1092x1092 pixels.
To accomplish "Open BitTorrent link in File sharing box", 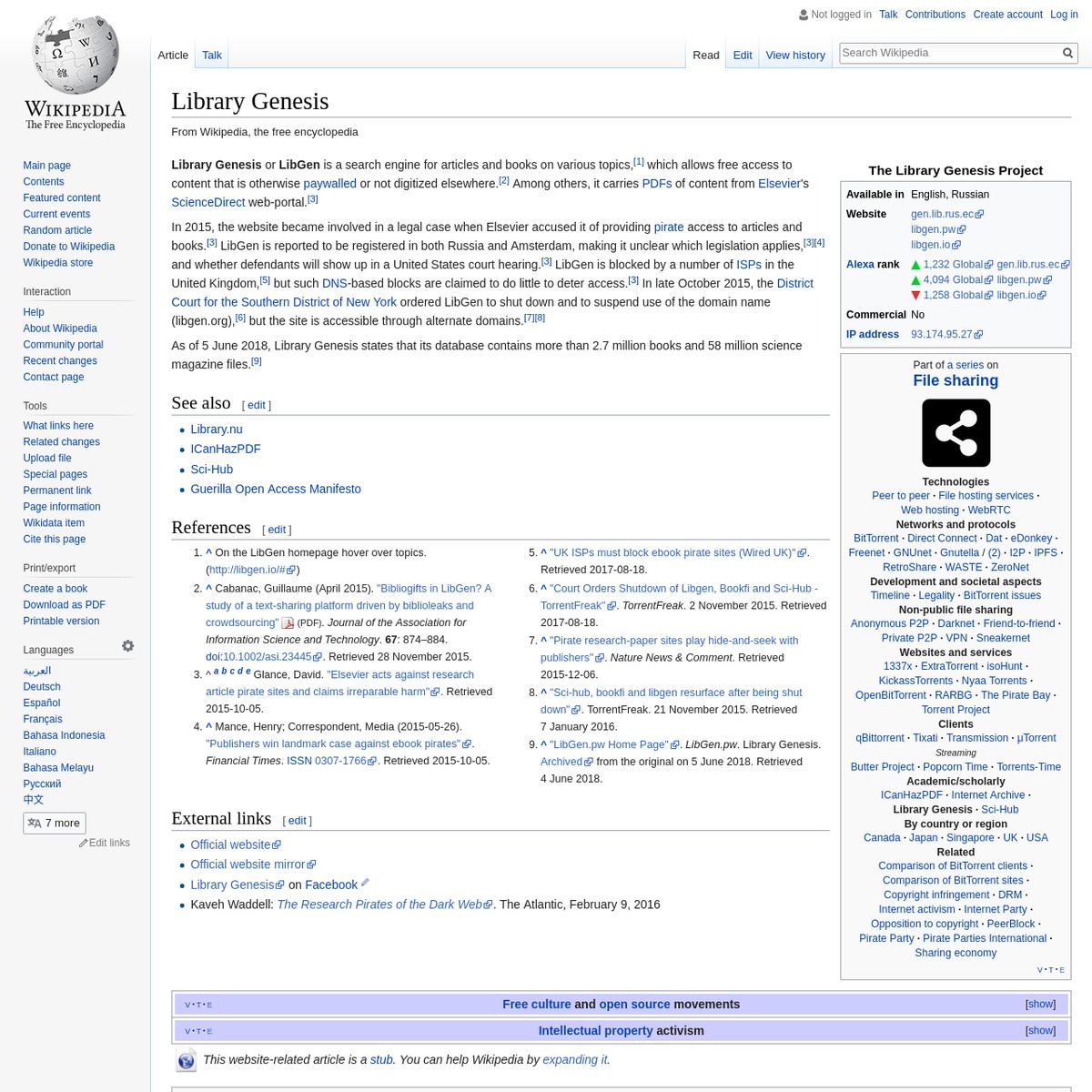I will click(x=876, y=539).
